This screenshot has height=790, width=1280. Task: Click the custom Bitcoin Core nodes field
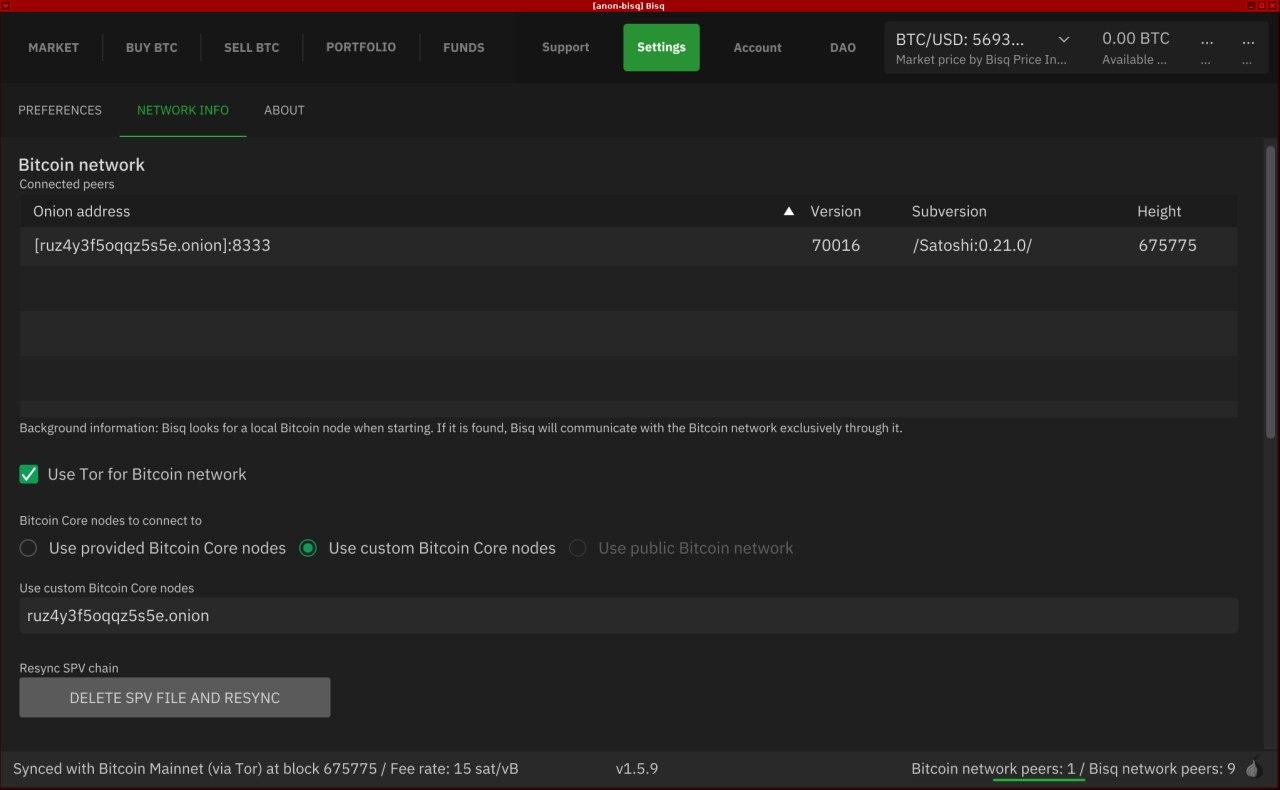[628, 616]
